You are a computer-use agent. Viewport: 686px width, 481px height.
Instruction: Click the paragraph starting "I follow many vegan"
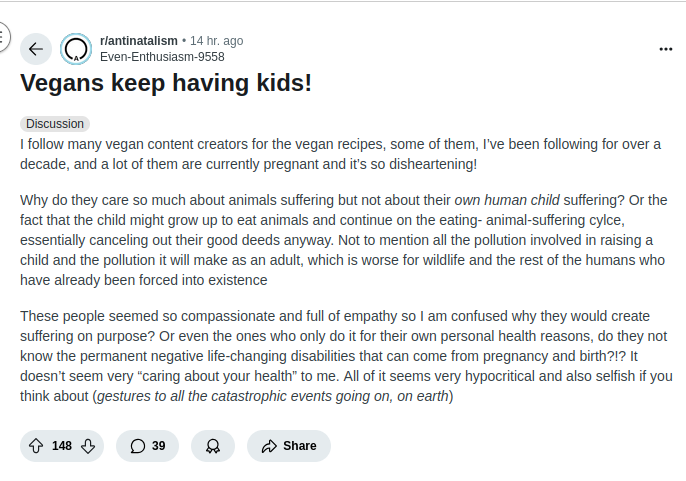point(340,153)
